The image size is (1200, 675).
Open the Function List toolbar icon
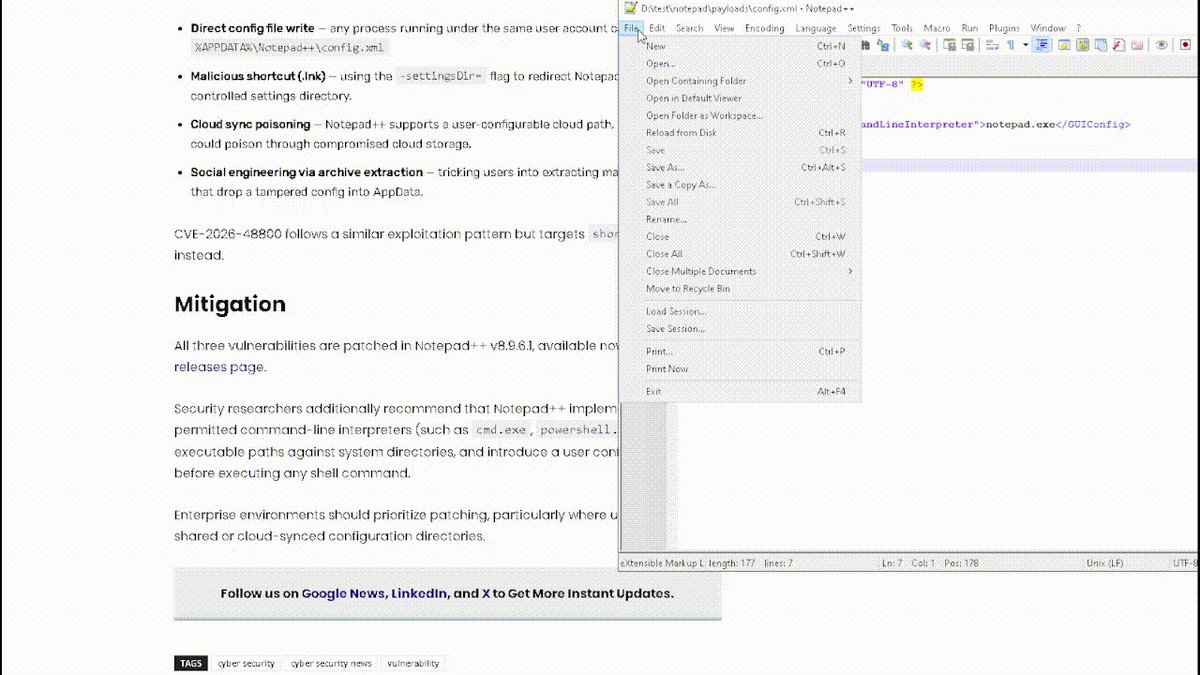[x=1120, y=45]
